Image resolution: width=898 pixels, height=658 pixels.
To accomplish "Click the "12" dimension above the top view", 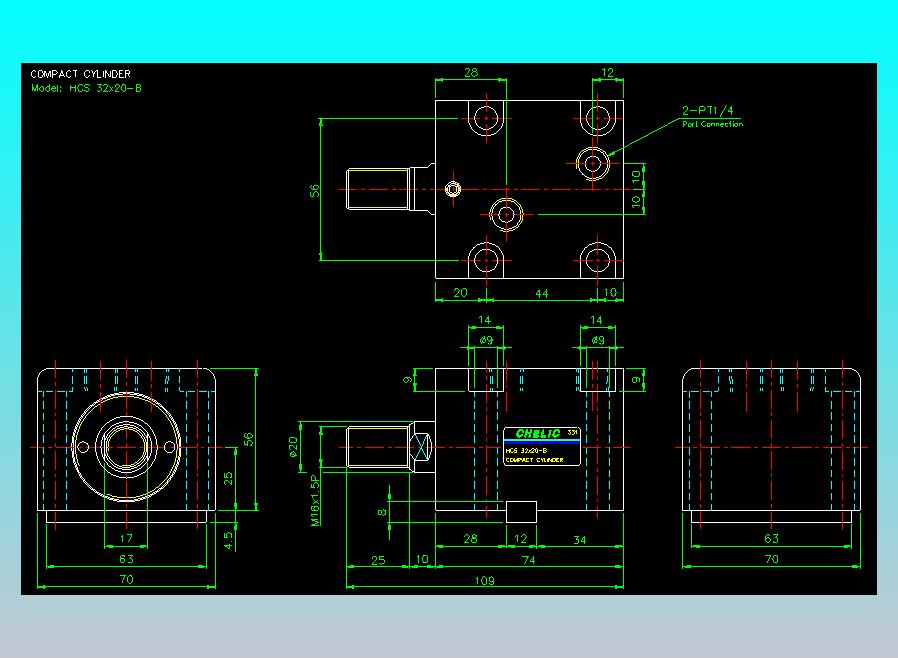I will [607, 73].
